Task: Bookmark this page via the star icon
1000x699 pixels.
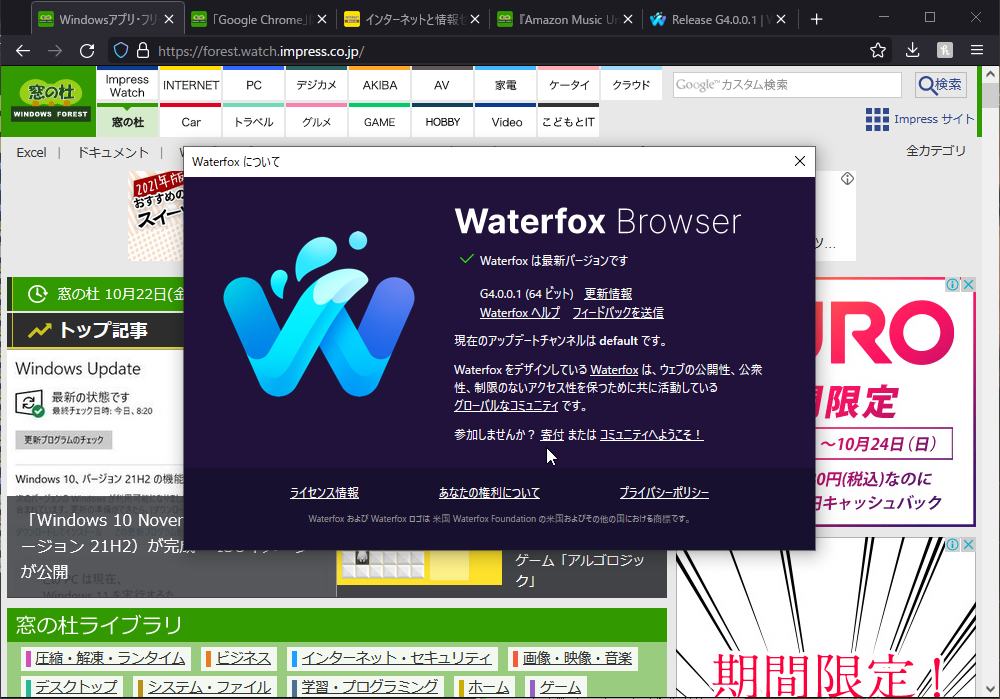Action: (877, 49)
